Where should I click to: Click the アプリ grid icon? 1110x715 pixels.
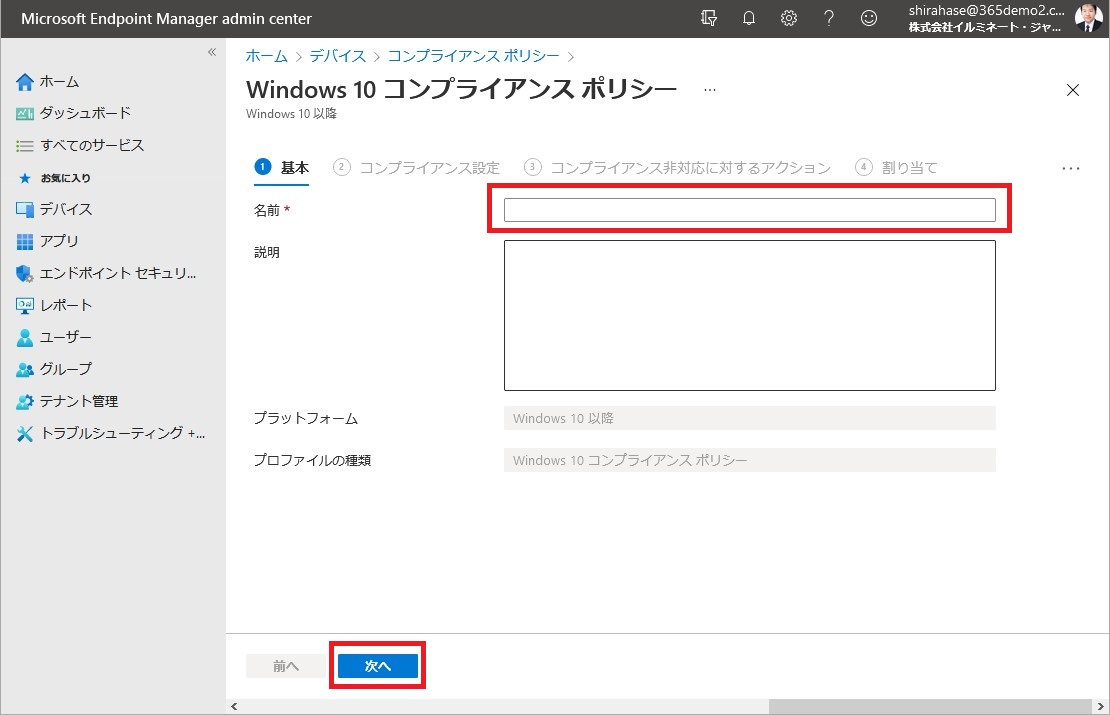(25, 242)
